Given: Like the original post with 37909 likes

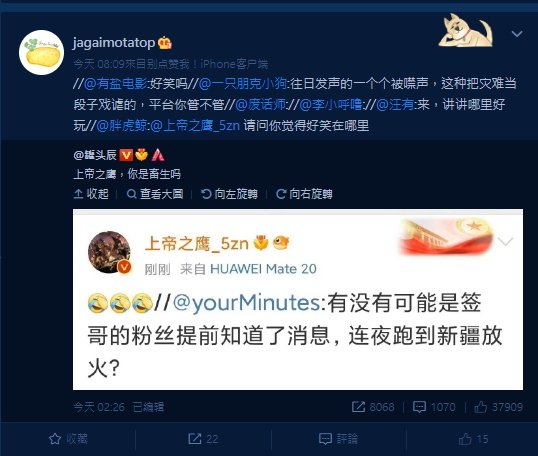Looking at the screenshot, I should pos(498,407).
